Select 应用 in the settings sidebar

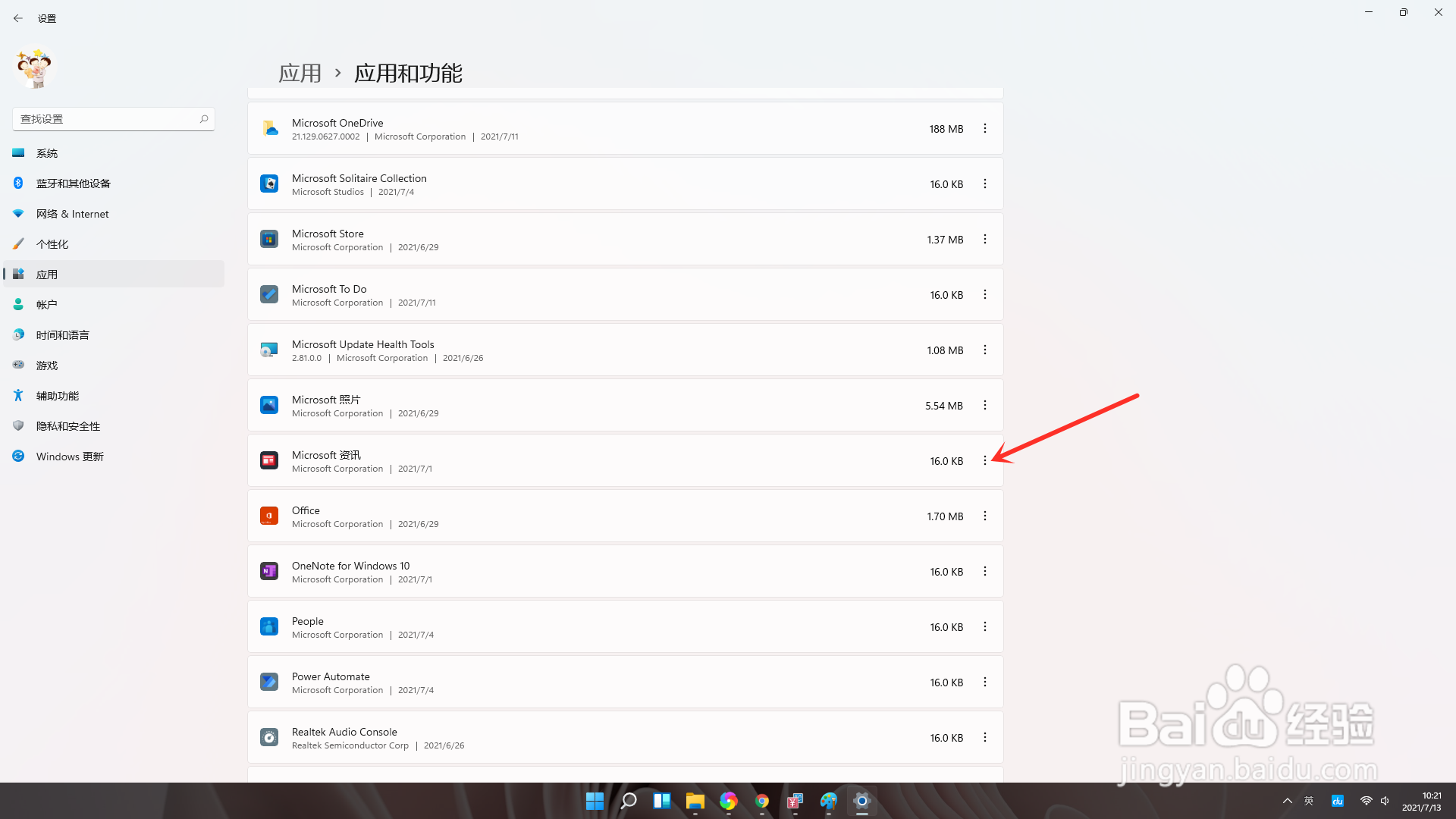coord(114,275)
